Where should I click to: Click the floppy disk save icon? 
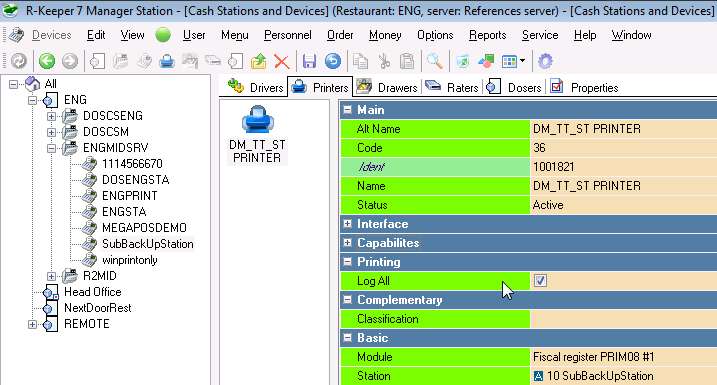coord(310,61)
